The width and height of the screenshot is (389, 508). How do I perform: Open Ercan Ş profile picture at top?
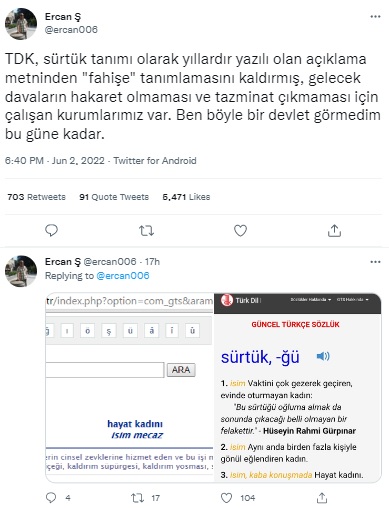(21, 24)
